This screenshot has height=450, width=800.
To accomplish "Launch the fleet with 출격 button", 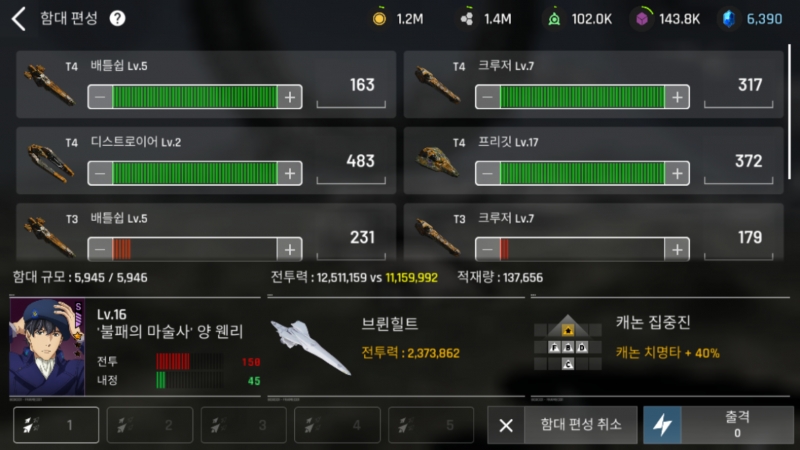I will pyautogui.click(x=718, y=425).
